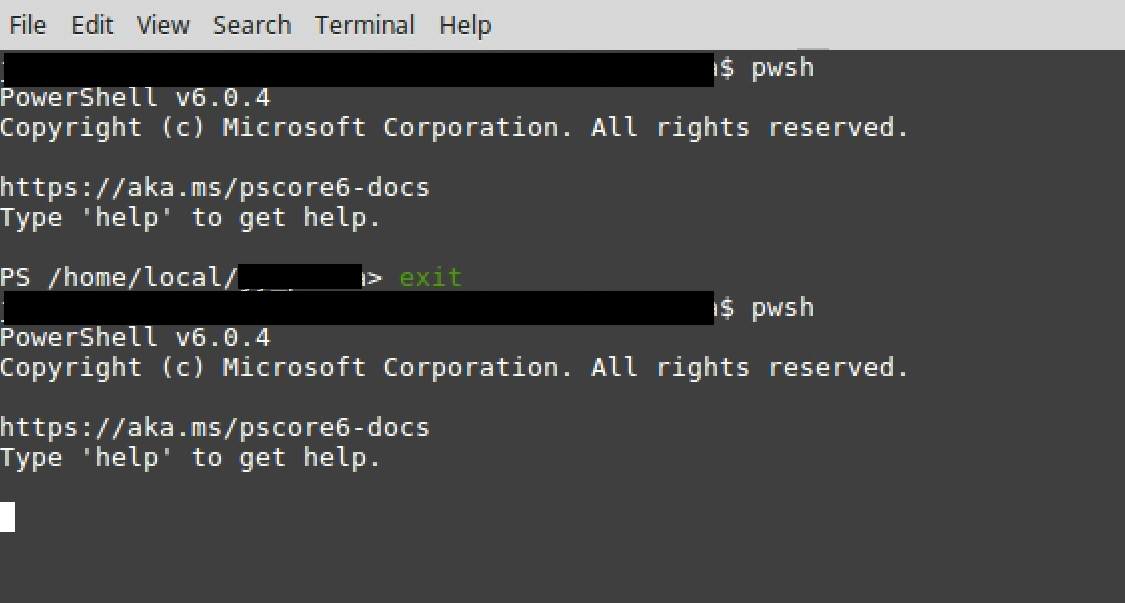The height and width of the screenshot is (603, 1125).
Task: Click the Copyright Microsoft Corporation line
Action: [455, 127]
